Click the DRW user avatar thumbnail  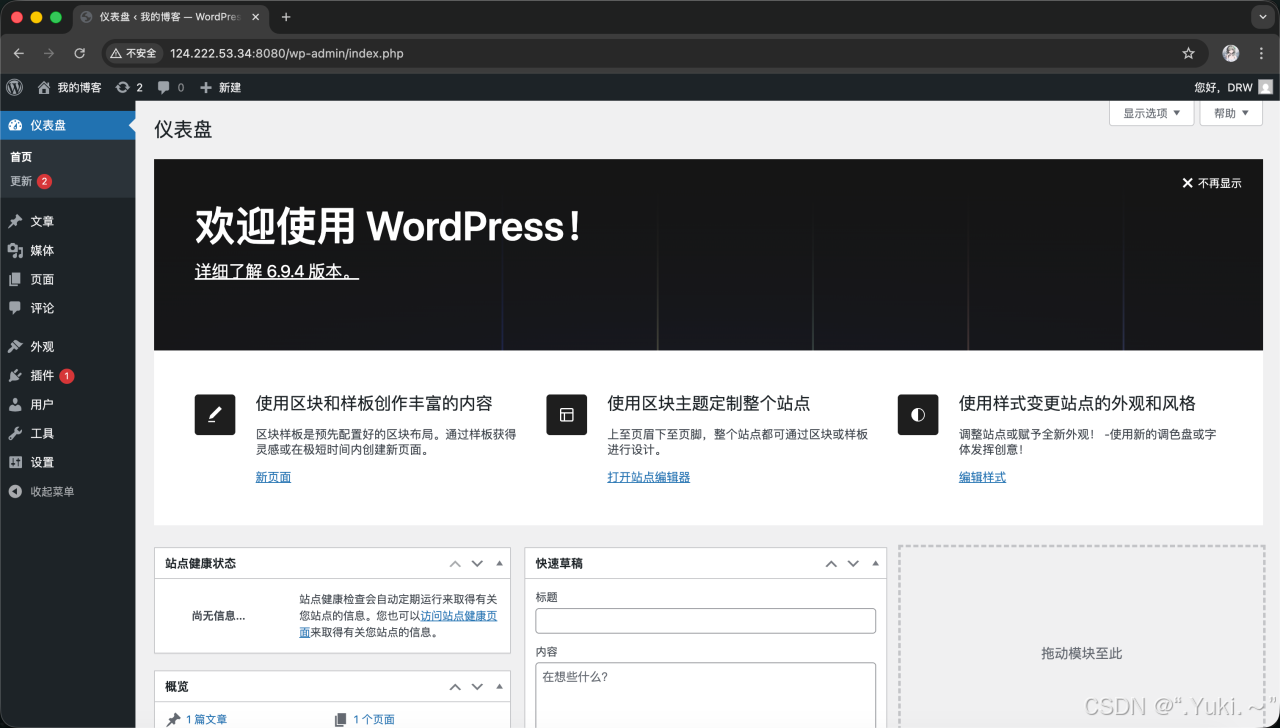[1265, 87]
